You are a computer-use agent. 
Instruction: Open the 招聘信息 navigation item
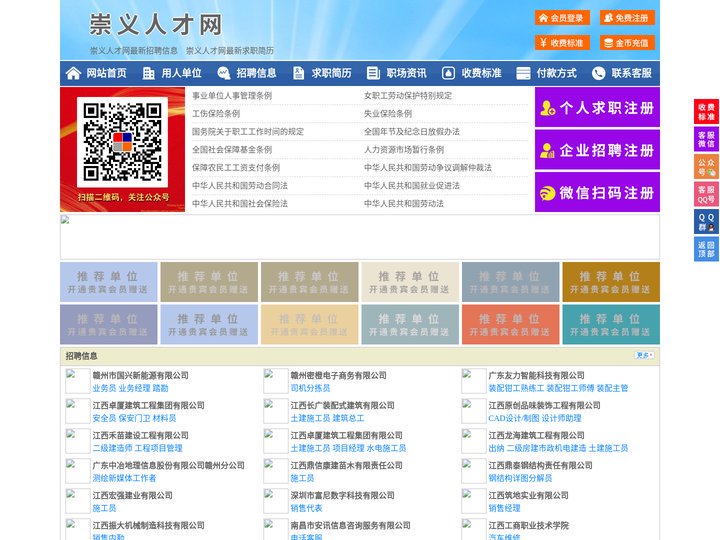(x=256, y=73)
